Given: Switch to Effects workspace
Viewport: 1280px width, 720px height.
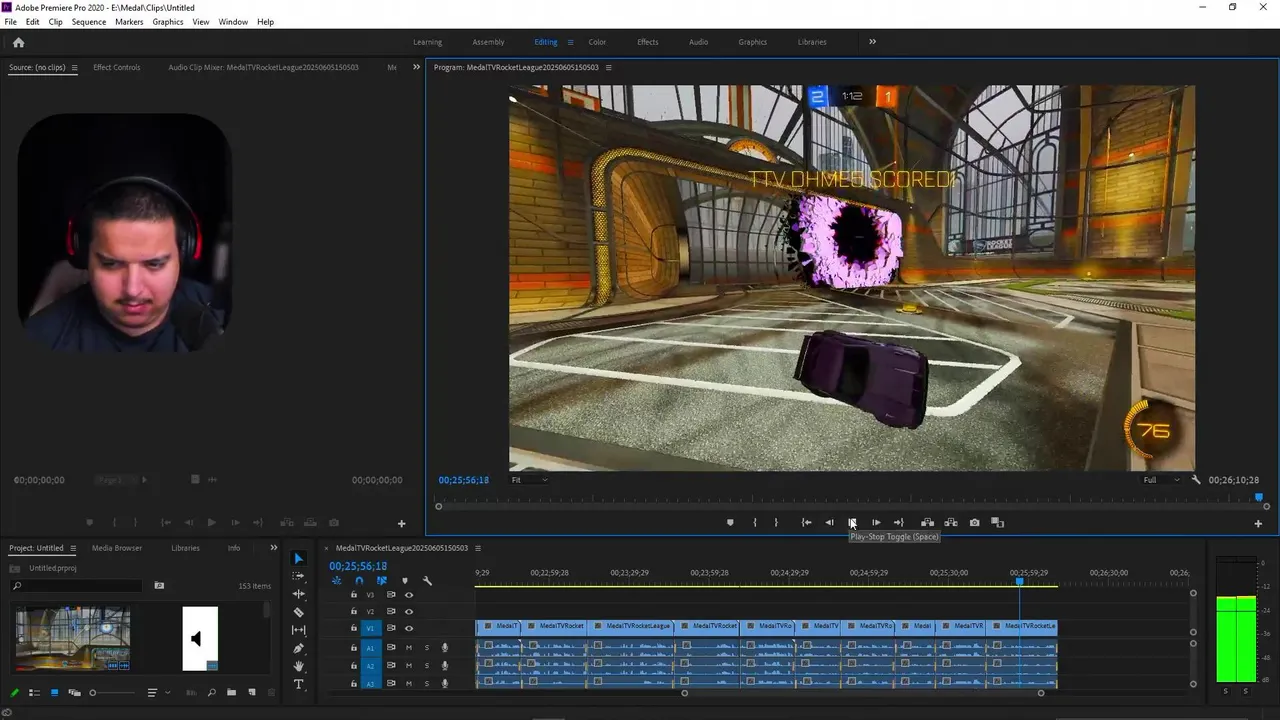Looking at the screenshot, I should coord(648,42).
